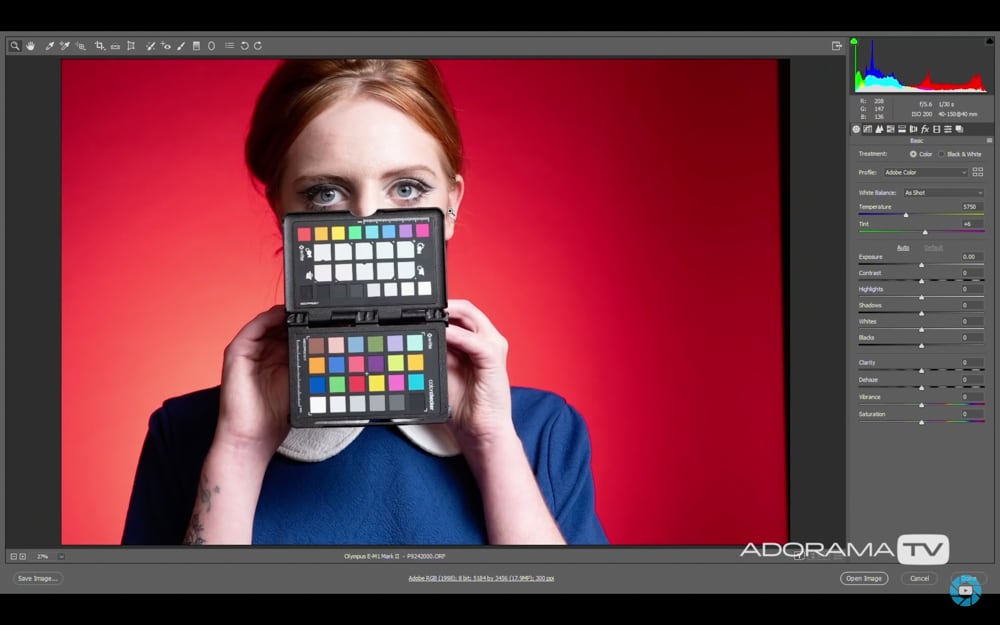This screenshot has height=625, width=1000.
Task: Select the Spot Removal tool
Action: point(151,45)
